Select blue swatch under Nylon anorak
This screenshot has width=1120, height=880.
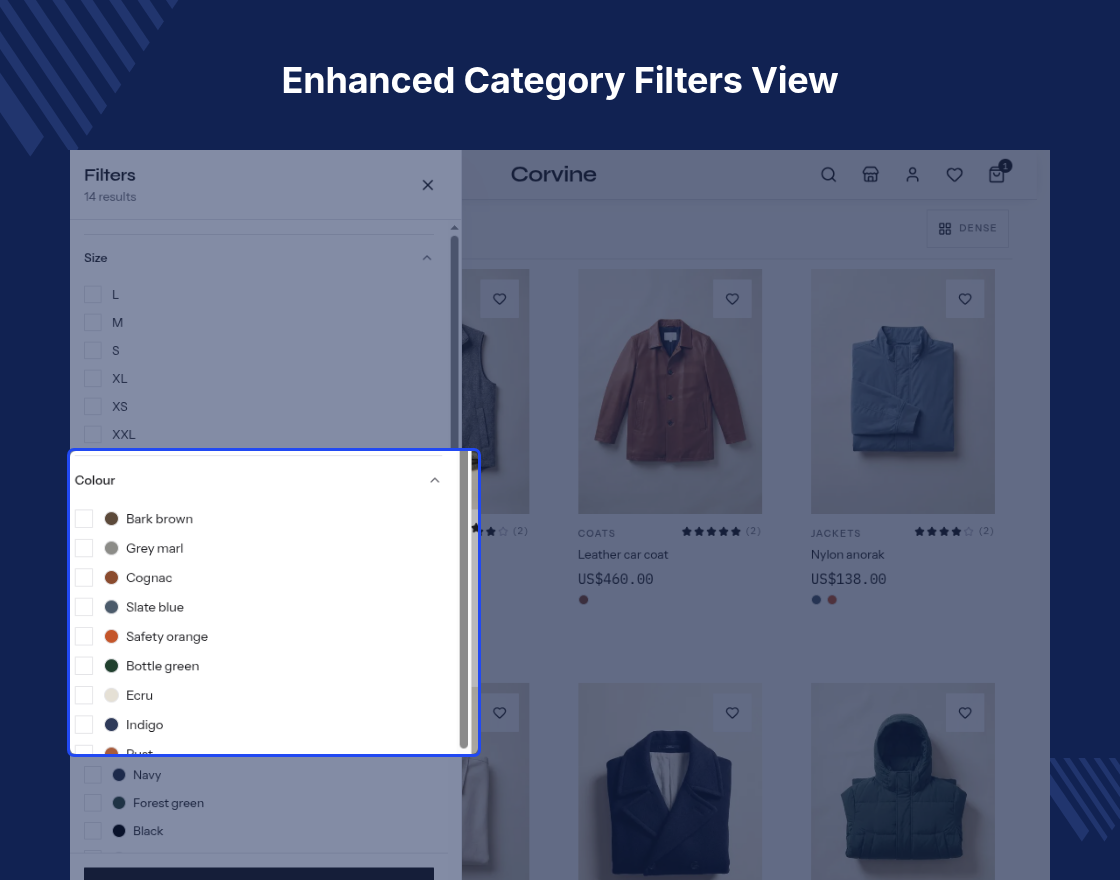click(x=816, y=600)
